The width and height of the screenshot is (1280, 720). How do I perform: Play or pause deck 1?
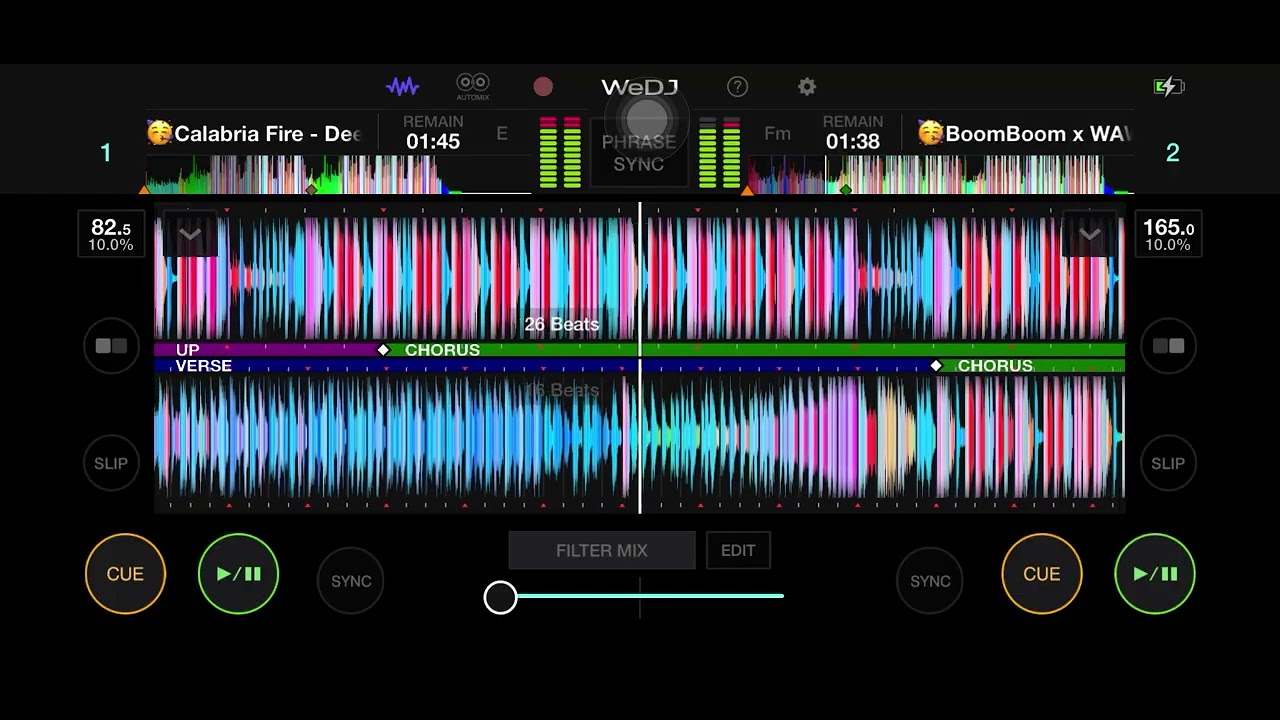pos(238,573)
